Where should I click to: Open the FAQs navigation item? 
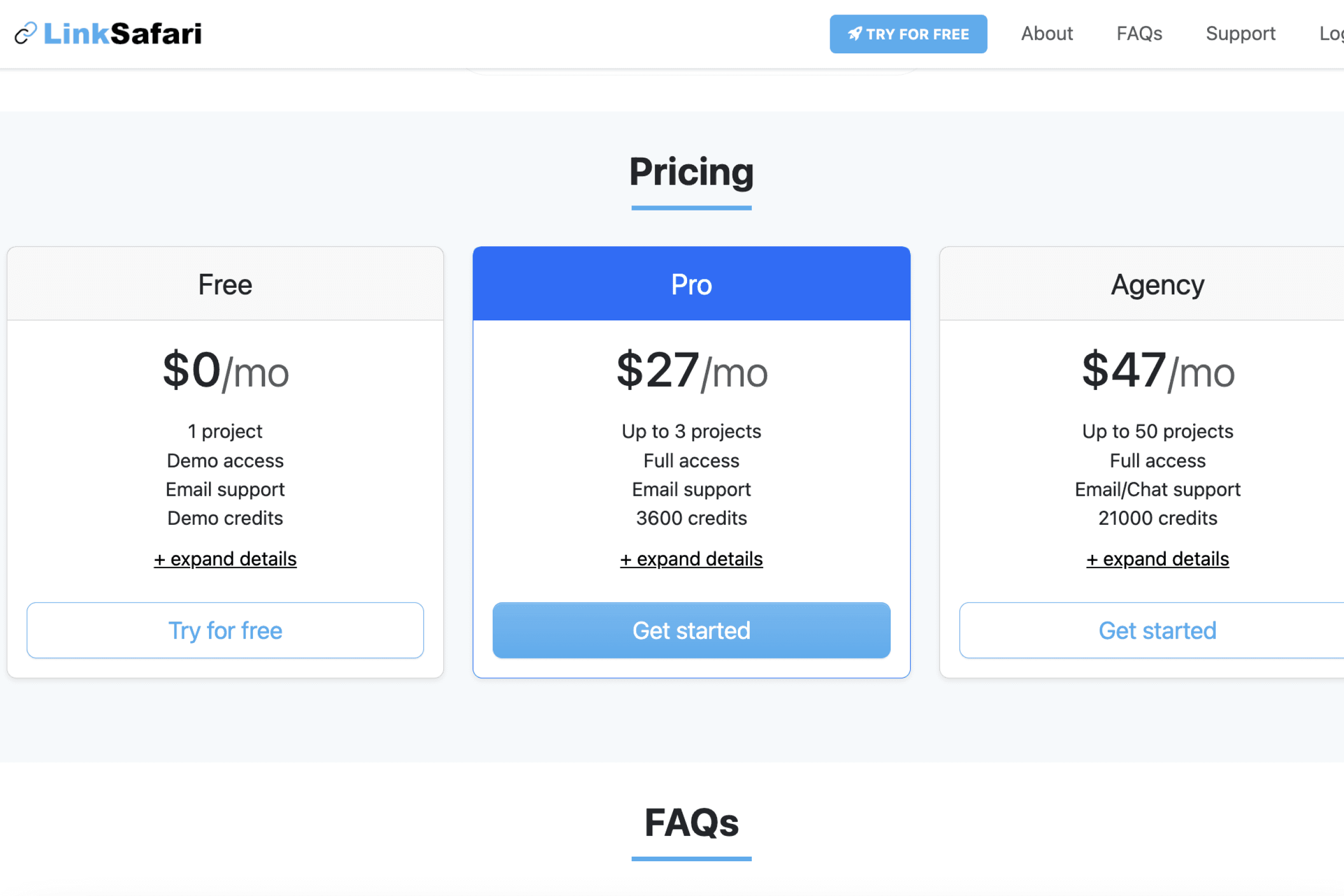[x=1139, y=34]
